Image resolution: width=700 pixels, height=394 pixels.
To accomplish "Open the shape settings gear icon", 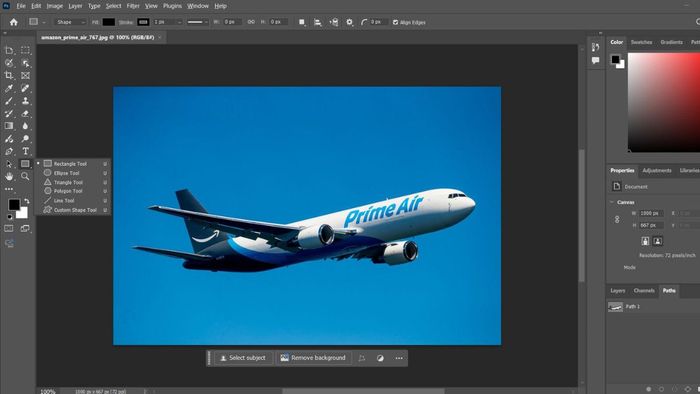I will click(x=349, y=22).
